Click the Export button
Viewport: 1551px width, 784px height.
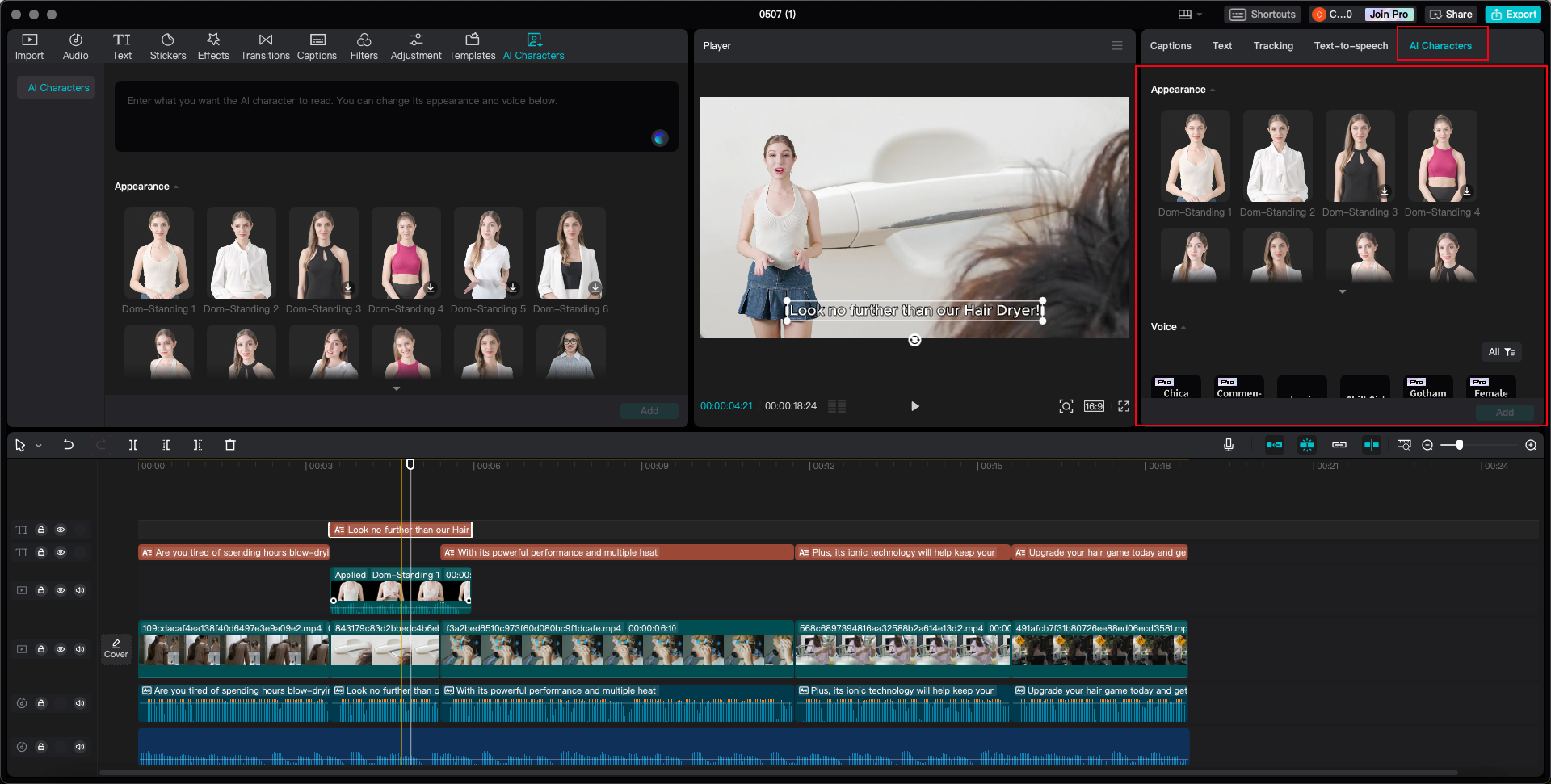pyautogui.click(x=1513, y=15)
